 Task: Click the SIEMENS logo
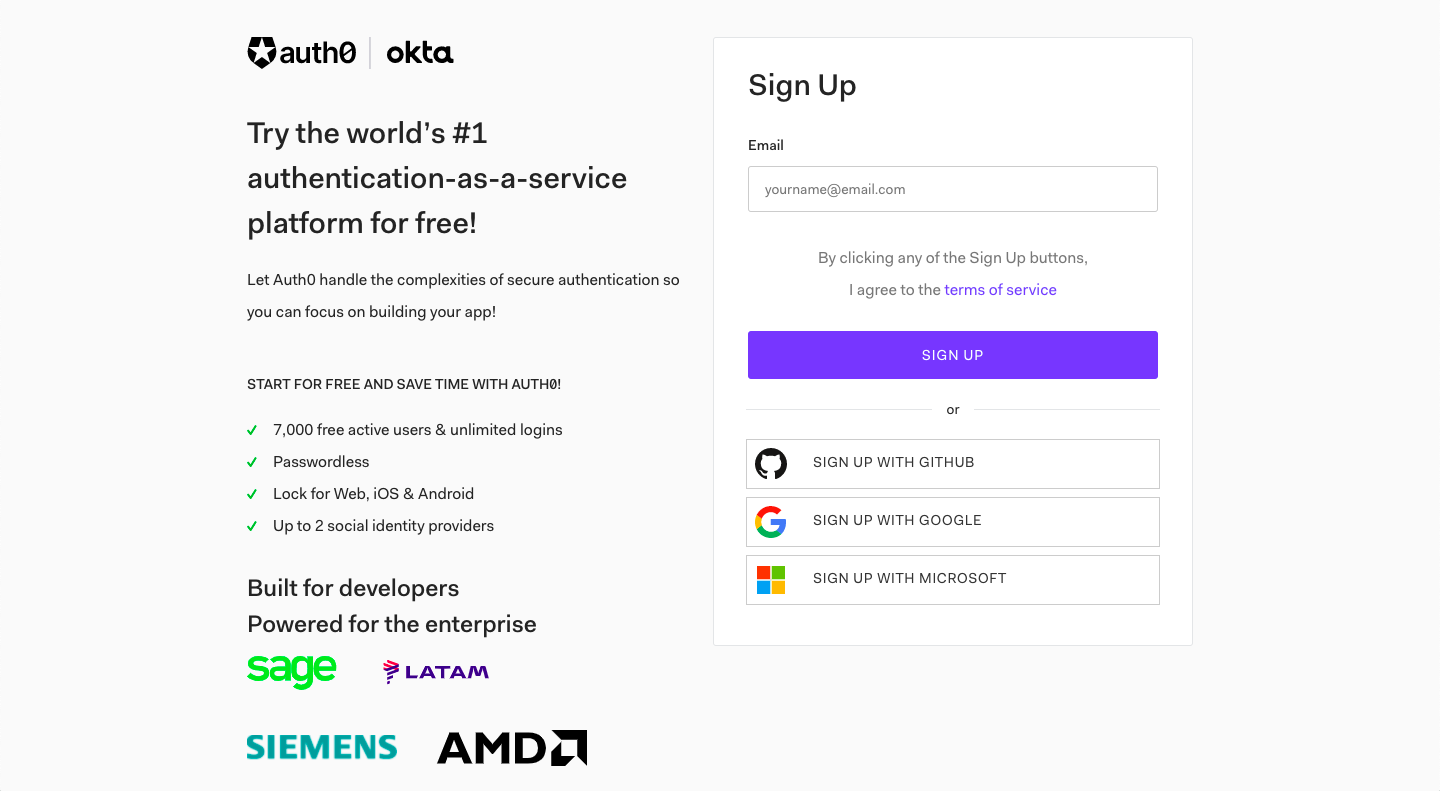(321, 747)
